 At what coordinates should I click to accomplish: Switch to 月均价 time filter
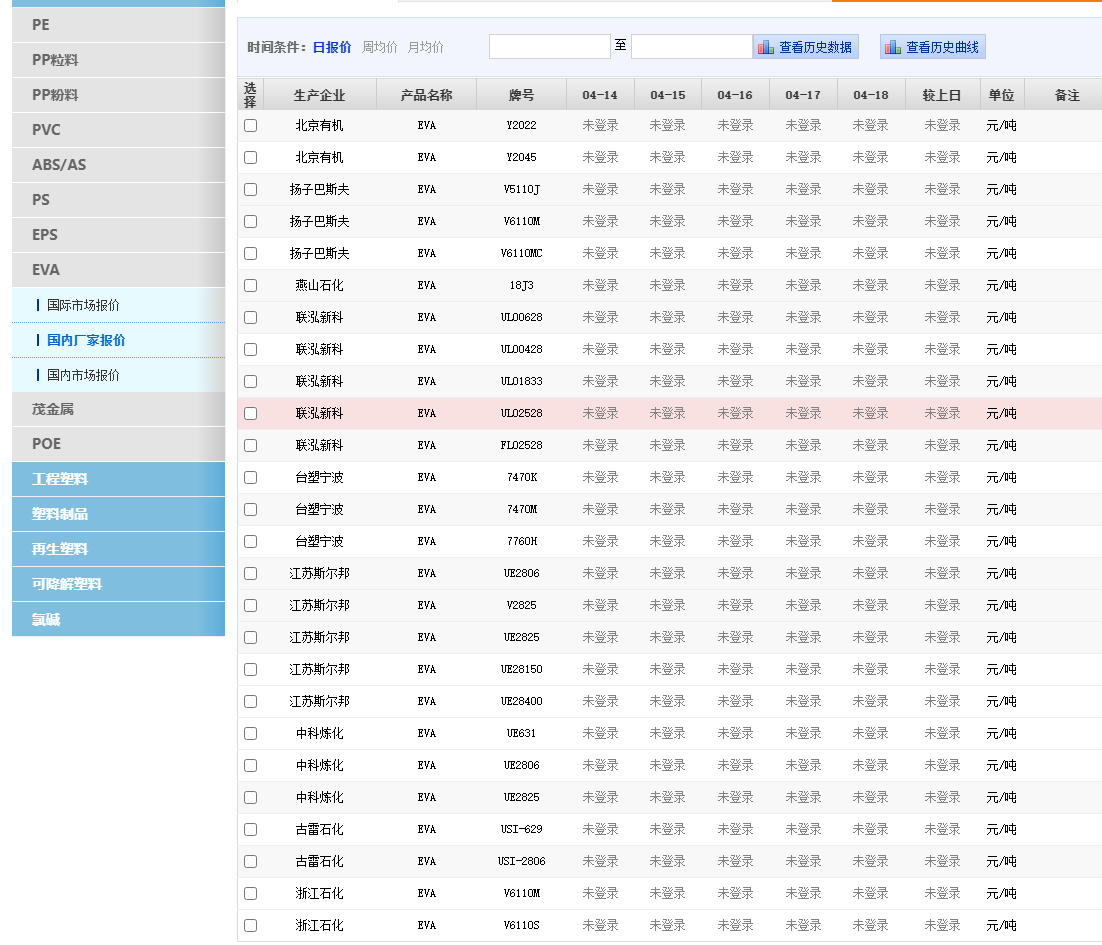[425, 47]
